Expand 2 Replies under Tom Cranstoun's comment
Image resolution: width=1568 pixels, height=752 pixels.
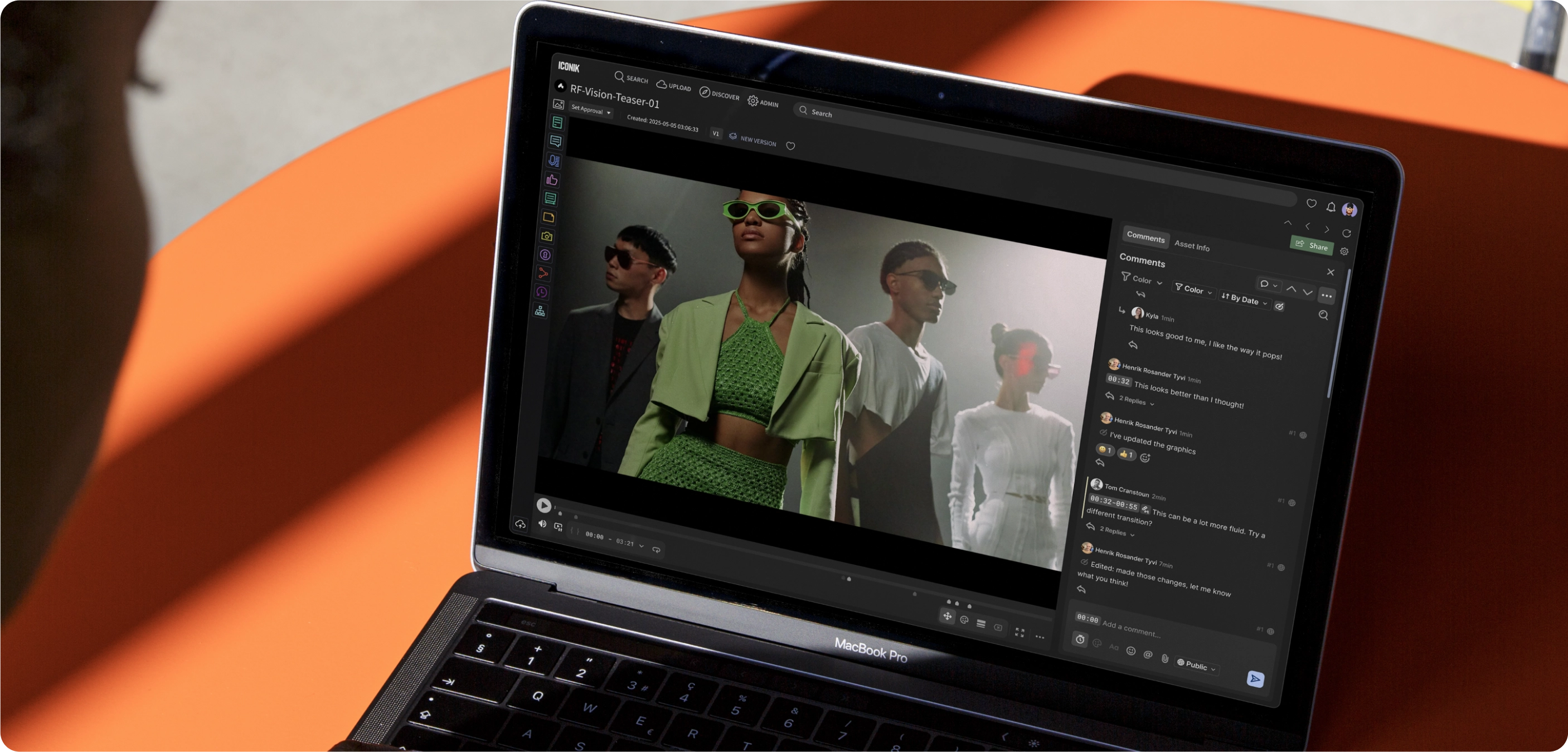pos(1117,532)
